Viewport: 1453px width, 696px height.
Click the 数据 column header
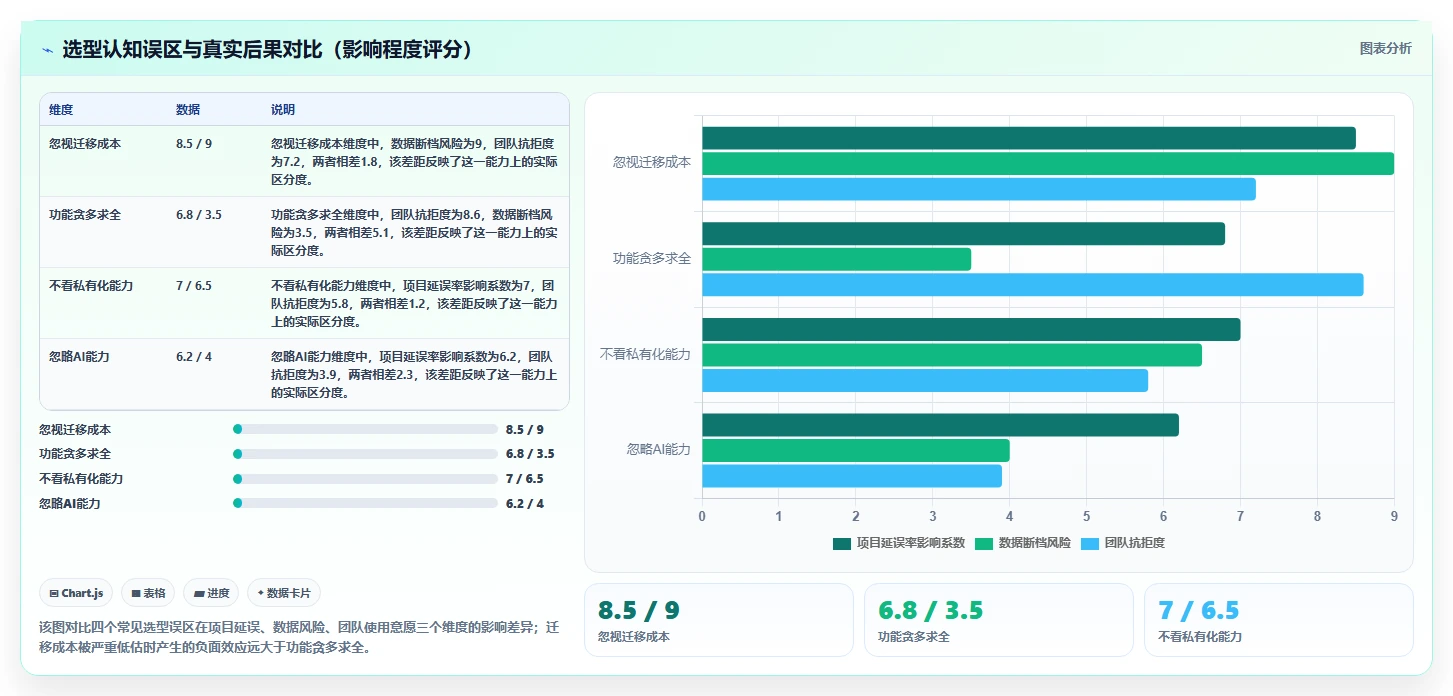tap(188, 110)
